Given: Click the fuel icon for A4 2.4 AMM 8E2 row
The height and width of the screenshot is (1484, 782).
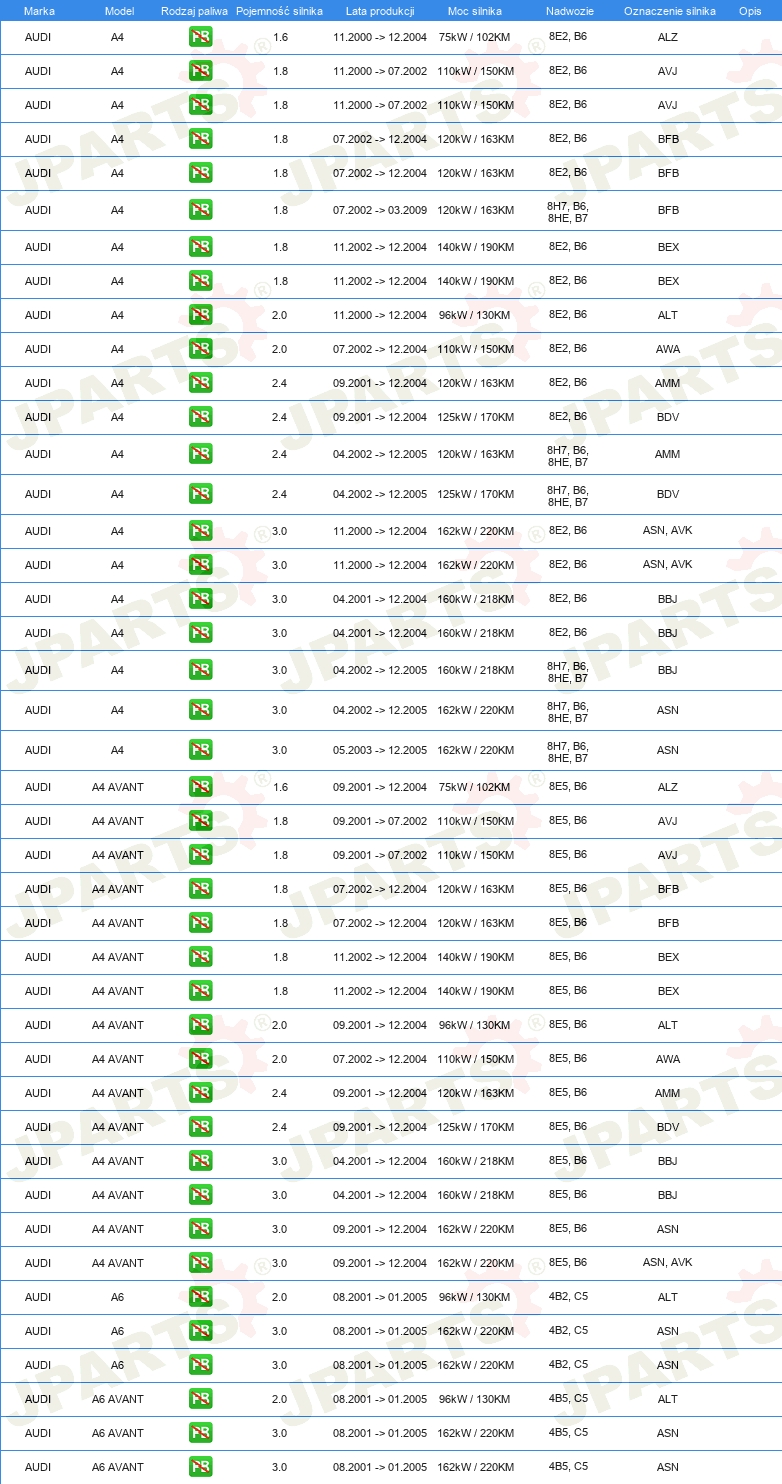Looking at the screenshot, I should click(200, 383).
